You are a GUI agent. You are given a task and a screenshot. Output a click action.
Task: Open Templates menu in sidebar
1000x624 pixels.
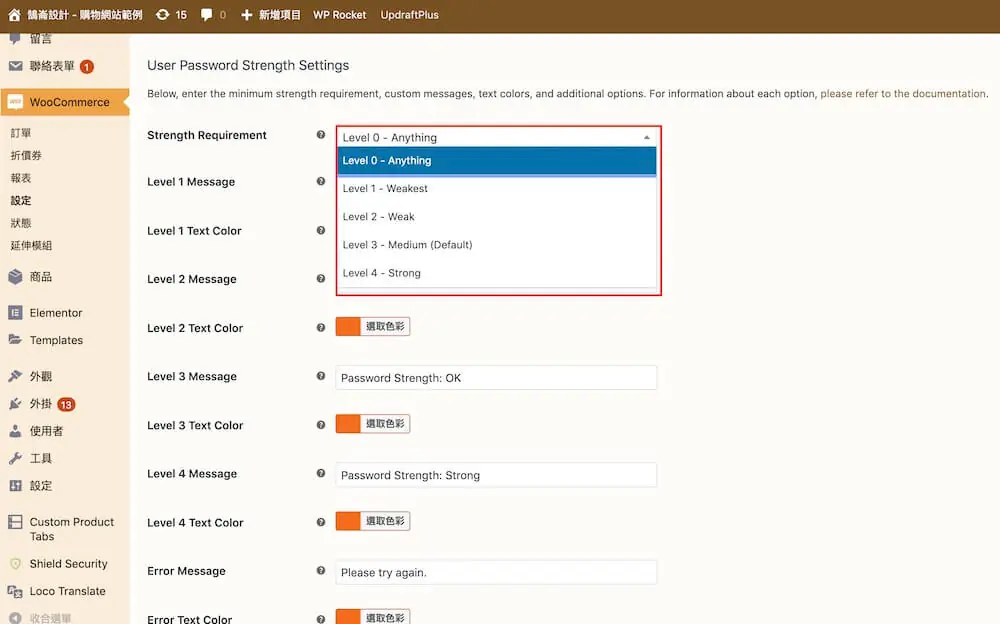coord(56,340)
